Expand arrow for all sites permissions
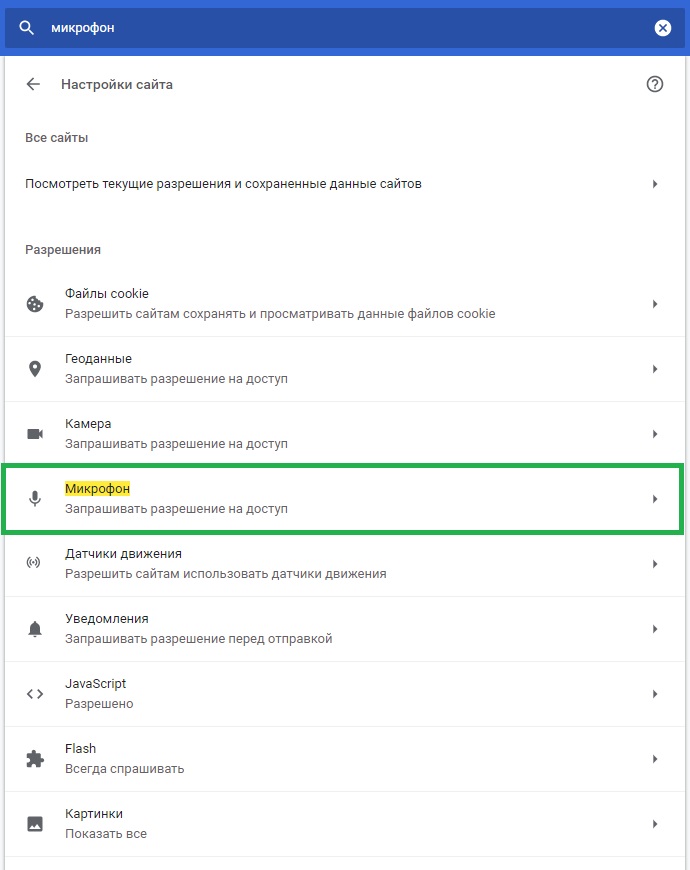This screenshot has height=870, width=690. coord(655,184)
